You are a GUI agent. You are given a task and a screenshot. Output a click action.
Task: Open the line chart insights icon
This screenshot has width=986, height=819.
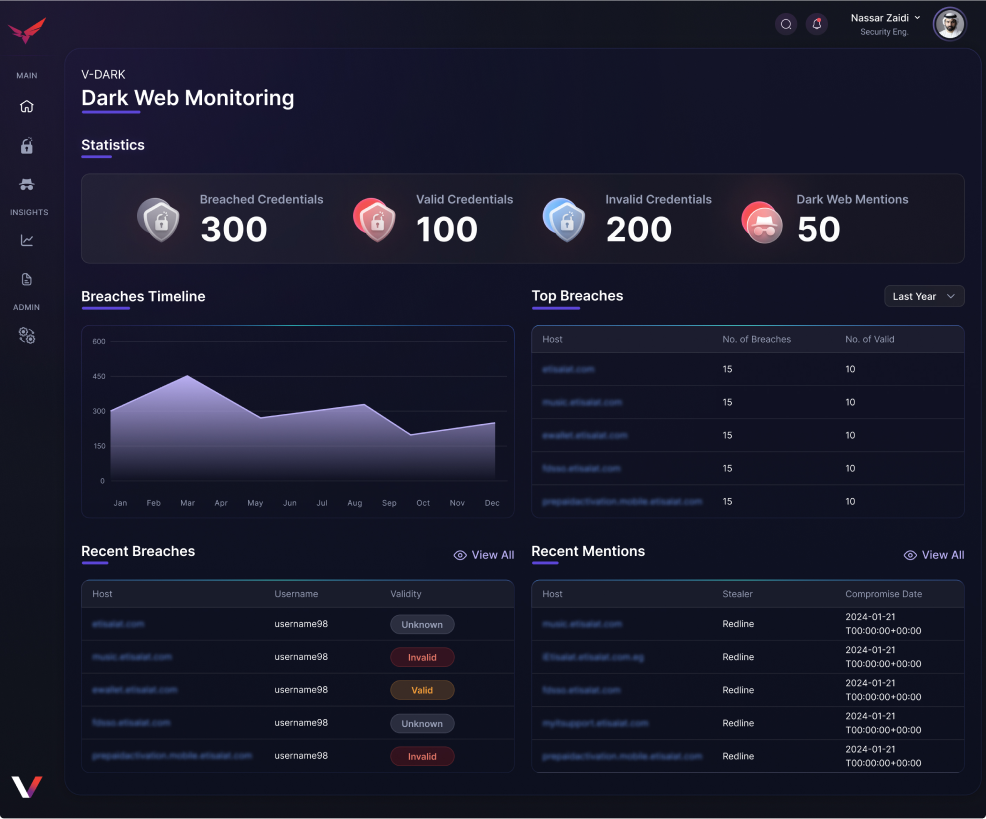(x=27, y=240)
